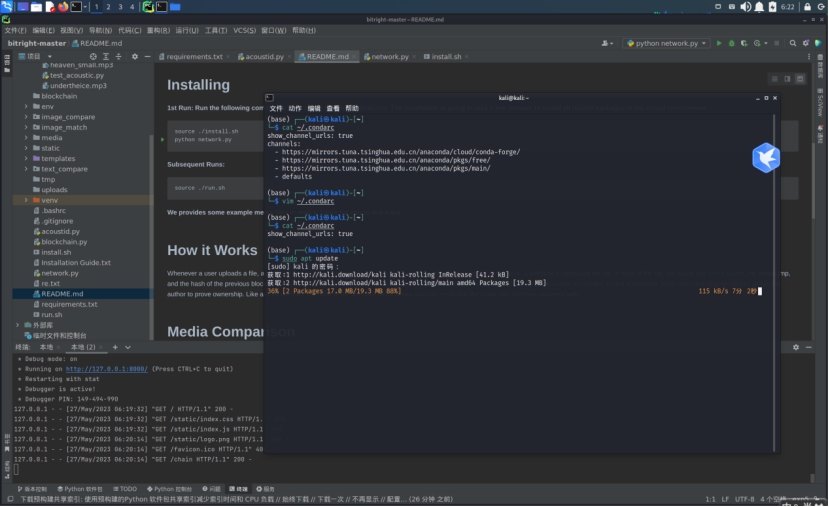The image size is (829, 507).
Task: Expand the venv folder
Action: pyautogui.click(x=26, y=200)
